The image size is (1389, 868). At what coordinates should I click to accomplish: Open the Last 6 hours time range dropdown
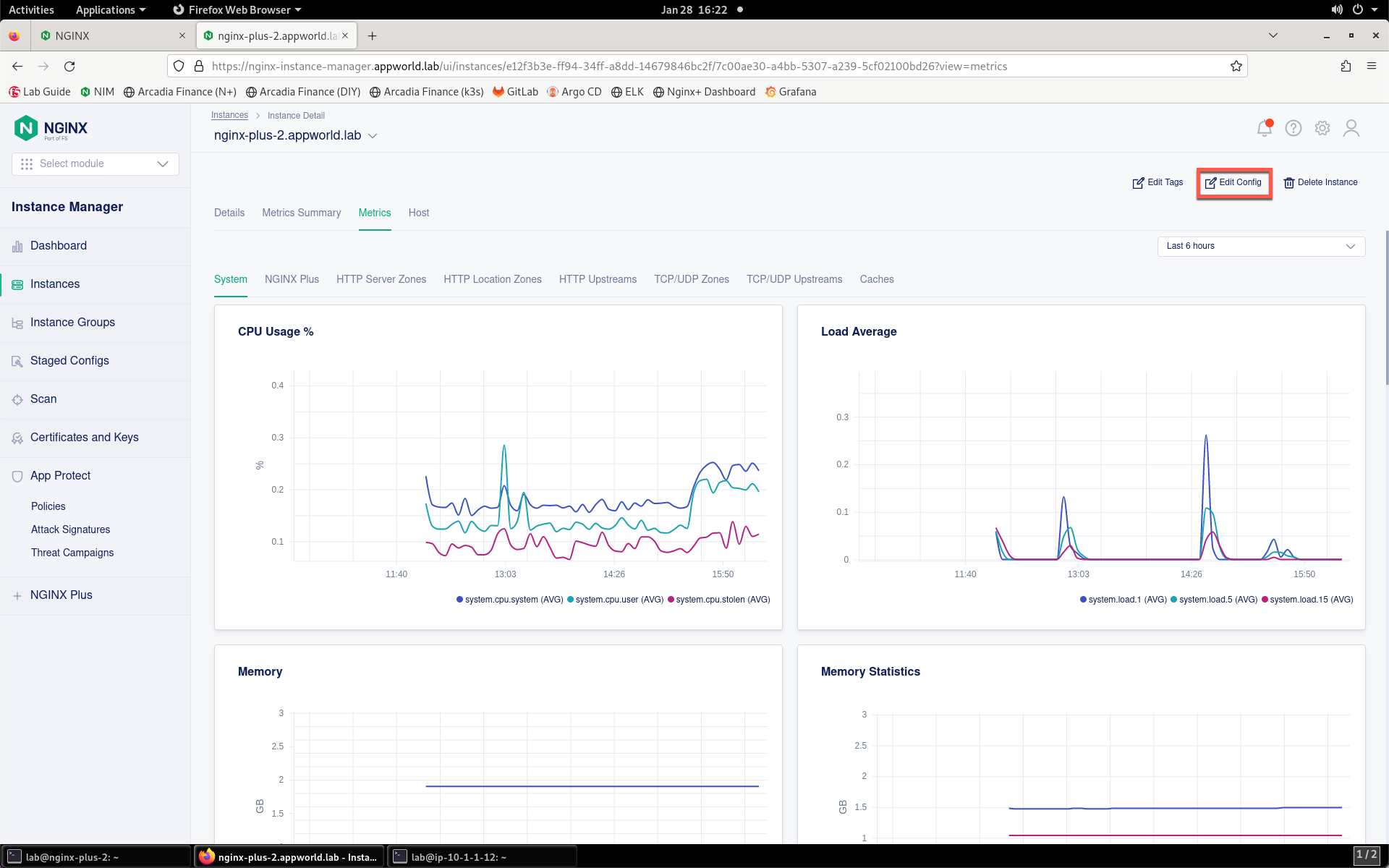tap(1261, 247)
